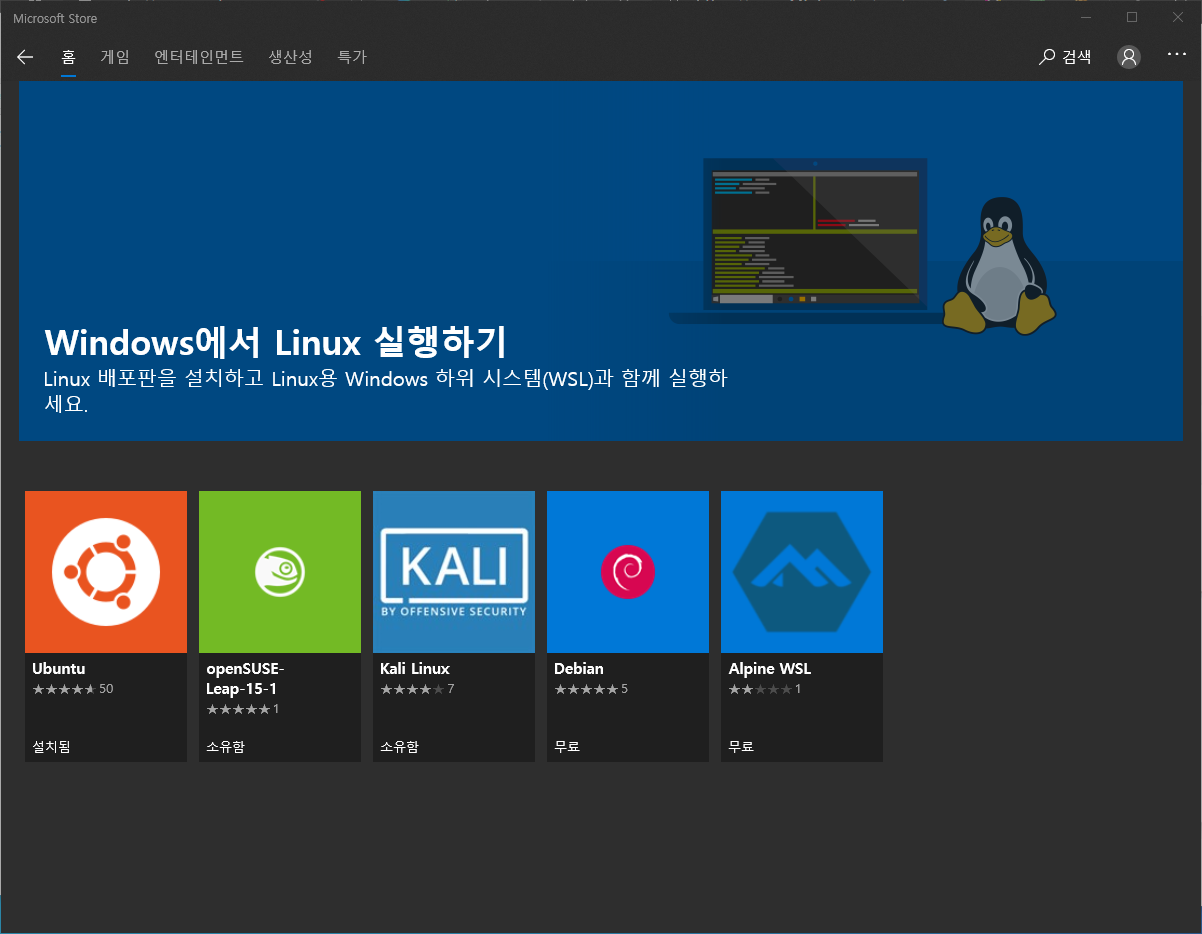Click Alpine WSL's star rating
The image size is (1202, 934).
coord(760,689)
